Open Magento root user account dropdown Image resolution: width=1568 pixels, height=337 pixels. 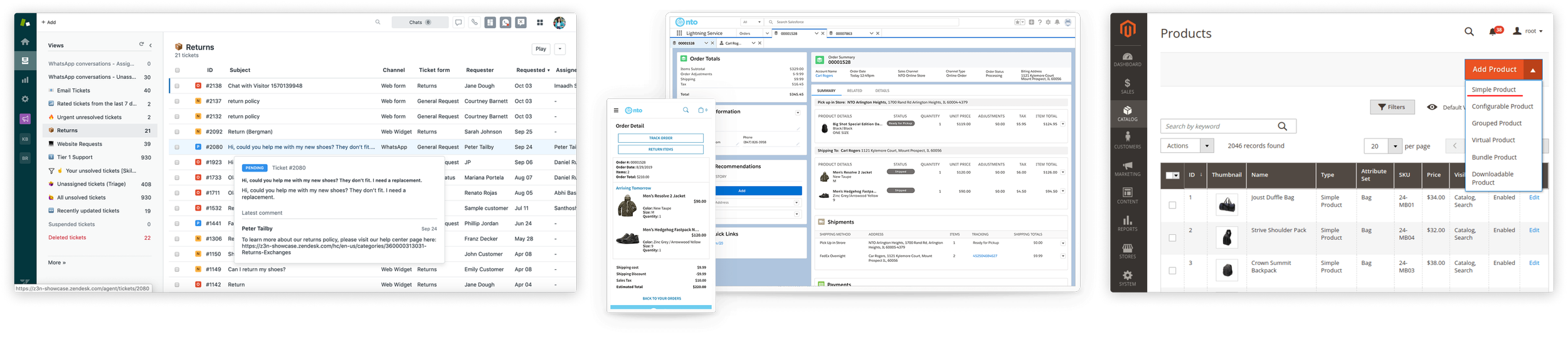pos(1528,31)
